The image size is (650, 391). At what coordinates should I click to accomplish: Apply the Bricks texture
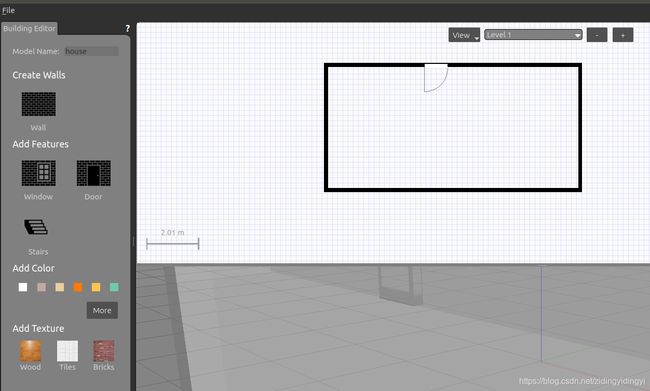pyautogui.click(x=104, y=351)
